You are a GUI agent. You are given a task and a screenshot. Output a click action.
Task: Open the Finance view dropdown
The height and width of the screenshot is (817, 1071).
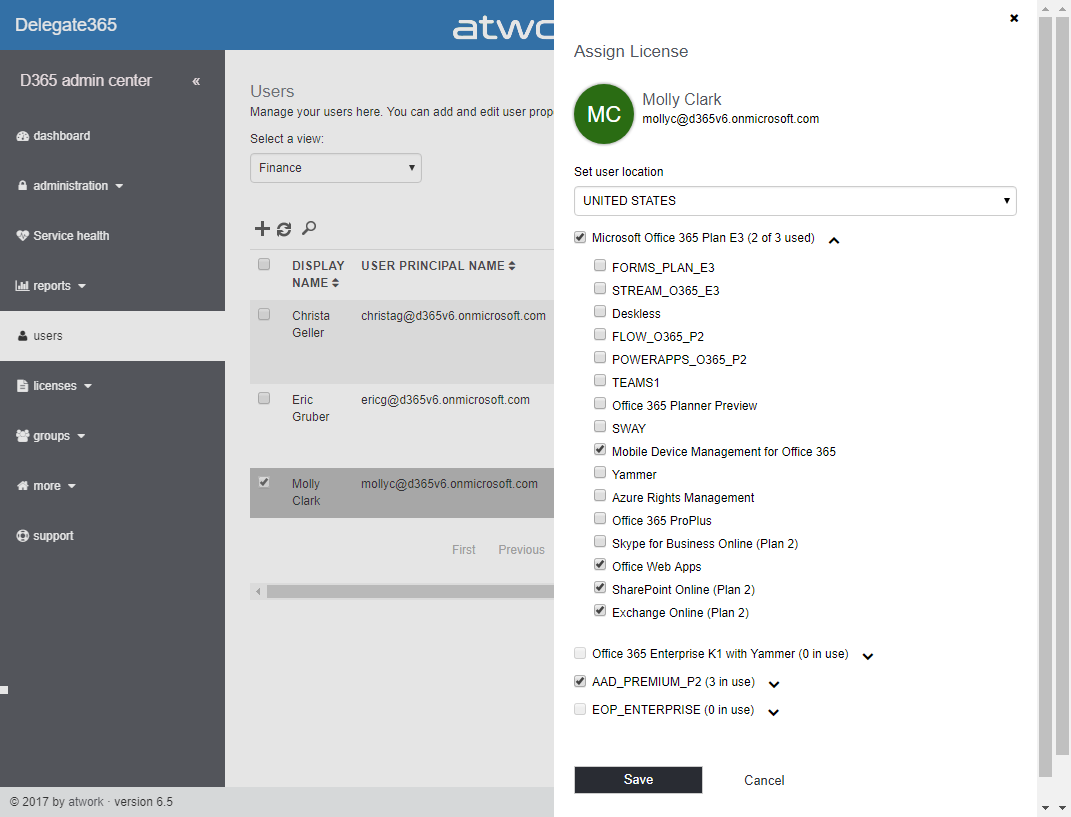[335, 168]
